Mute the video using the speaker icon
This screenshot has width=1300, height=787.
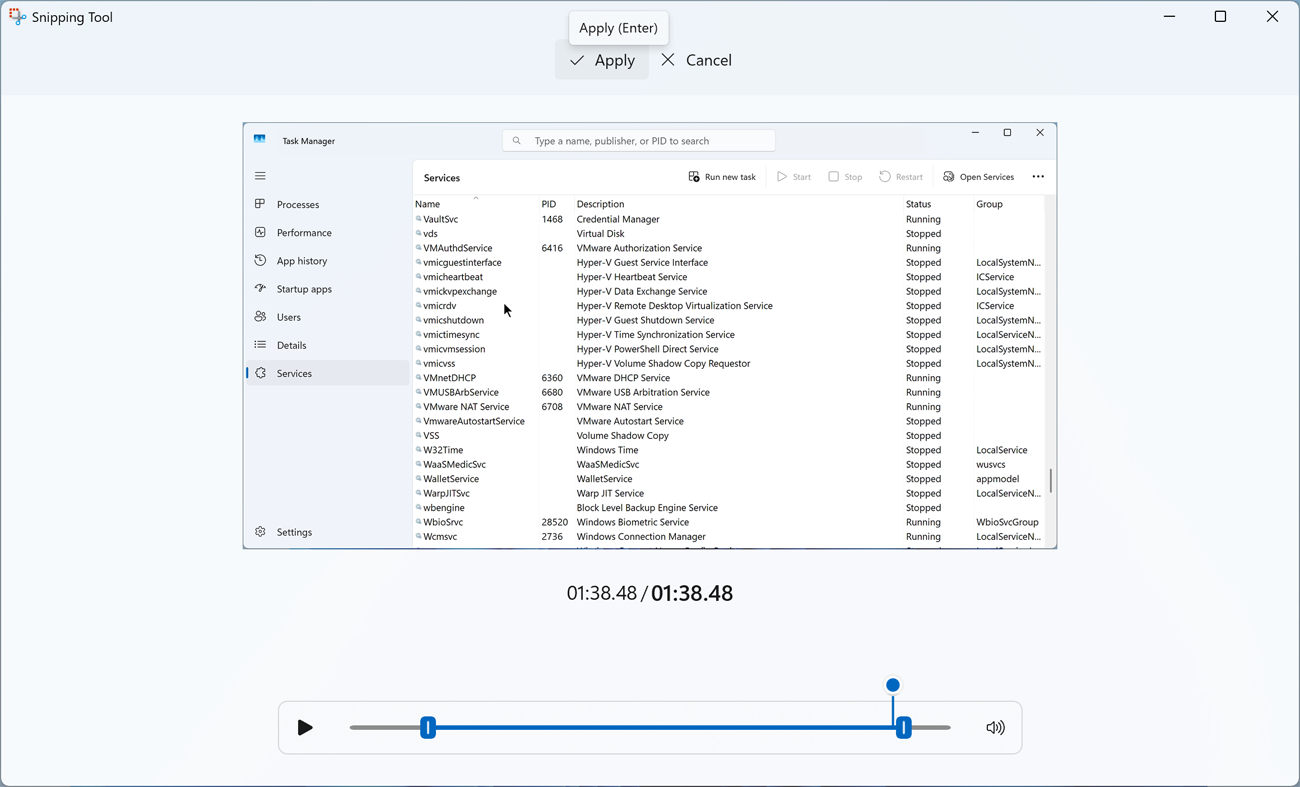(x=995, y=728)
